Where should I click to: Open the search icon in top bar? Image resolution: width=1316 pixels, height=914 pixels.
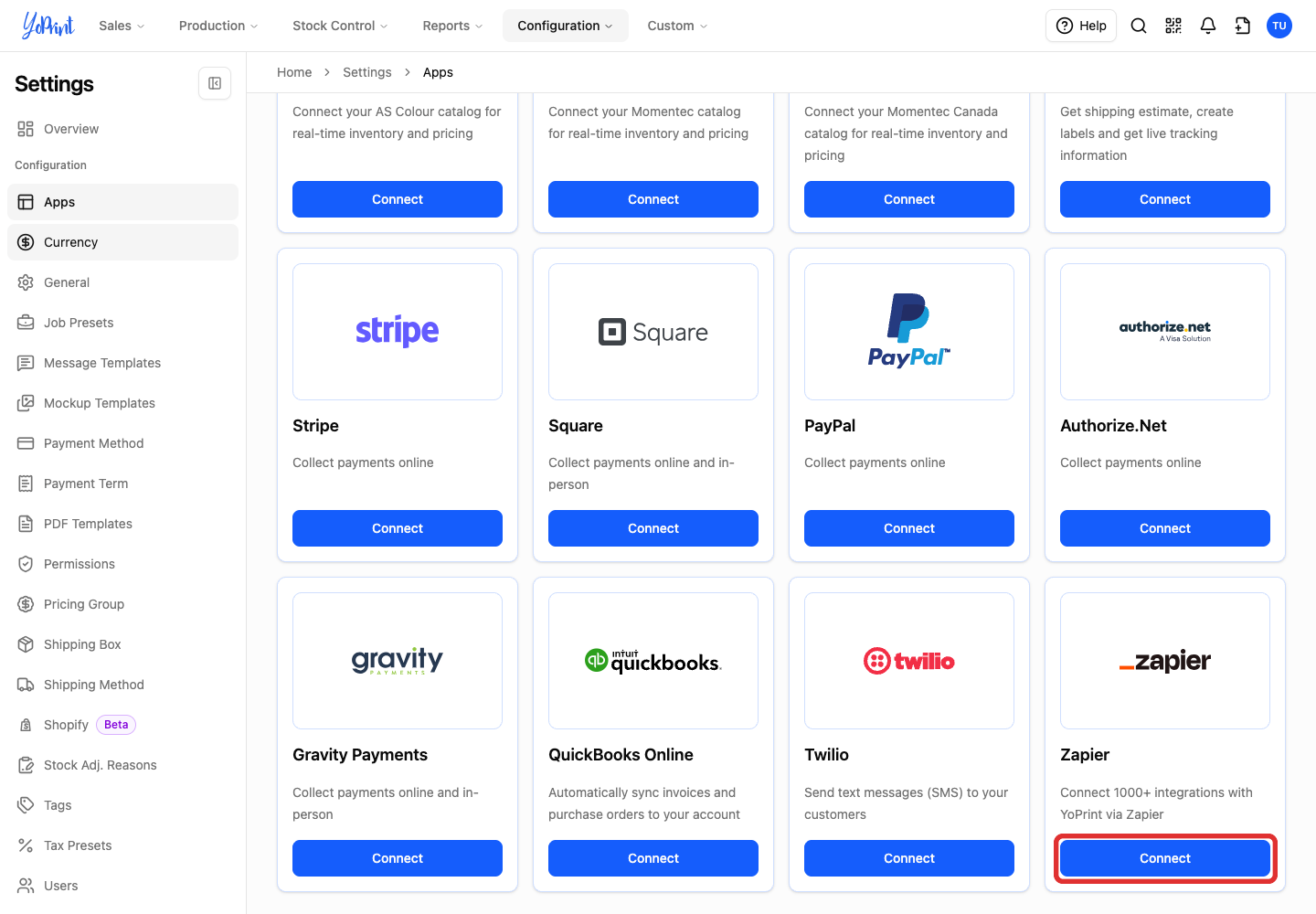pos(1139,26)
